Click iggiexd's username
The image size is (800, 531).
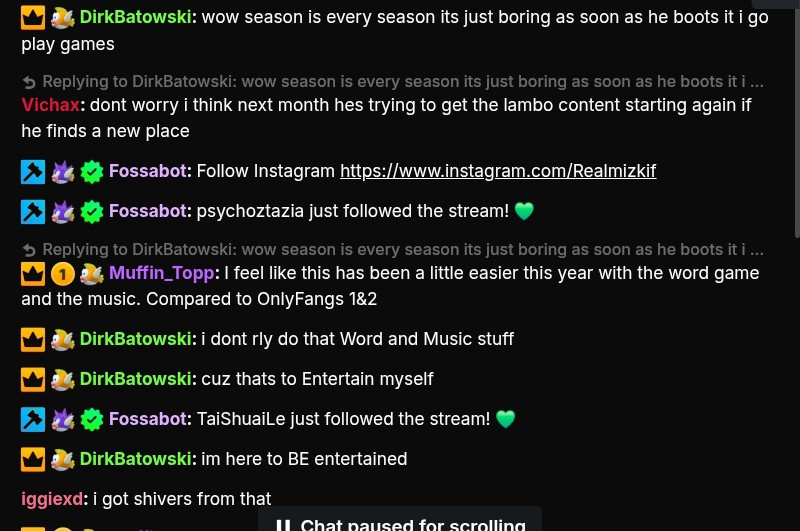pos(52,499)
